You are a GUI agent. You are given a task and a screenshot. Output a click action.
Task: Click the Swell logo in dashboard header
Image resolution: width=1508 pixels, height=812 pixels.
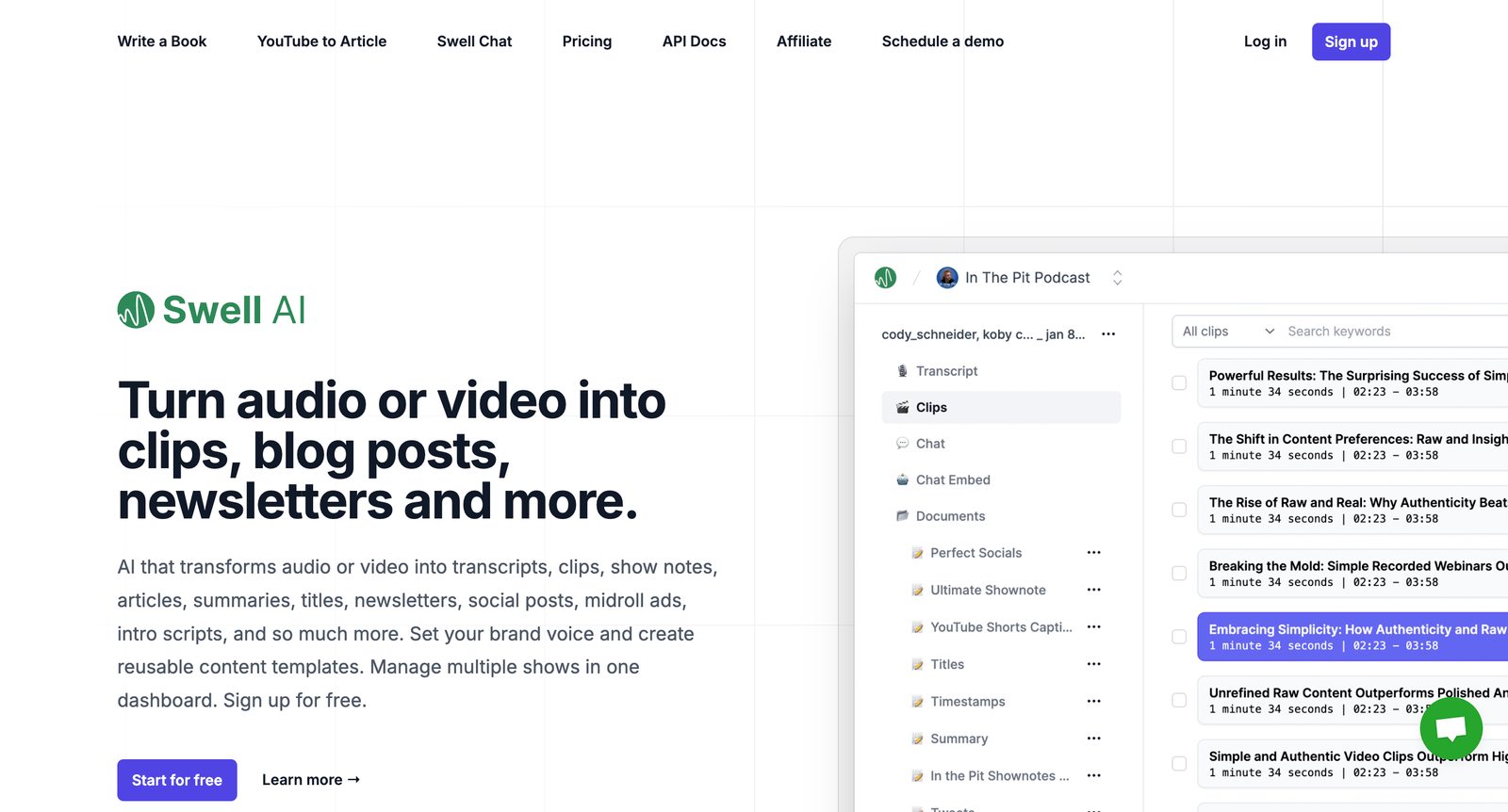click(x=885, y=278)
